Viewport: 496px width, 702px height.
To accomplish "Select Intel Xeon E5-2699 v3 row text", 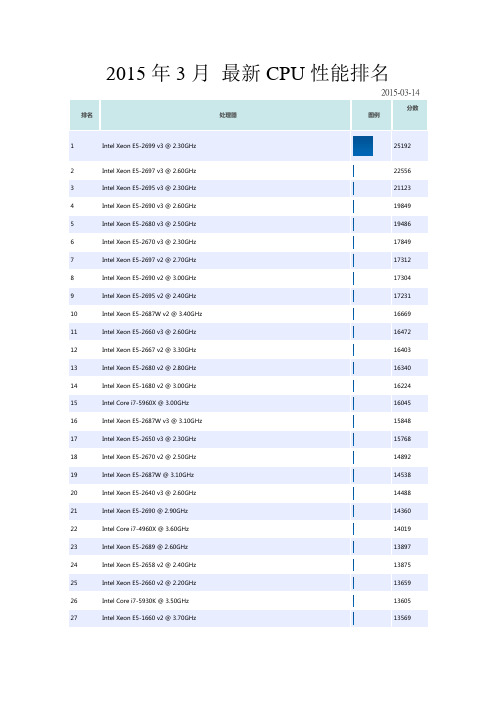I will (x=149, y=146).
